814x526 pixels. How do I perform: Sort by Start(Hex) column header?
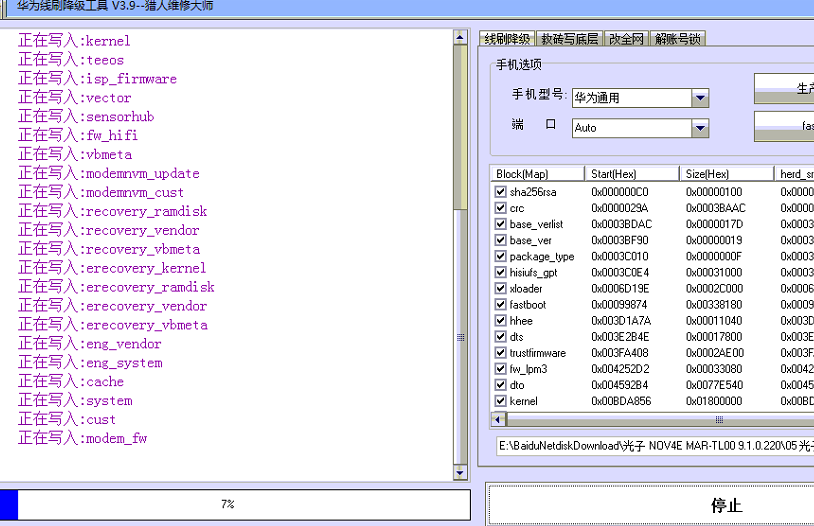(x=632, y=174)
